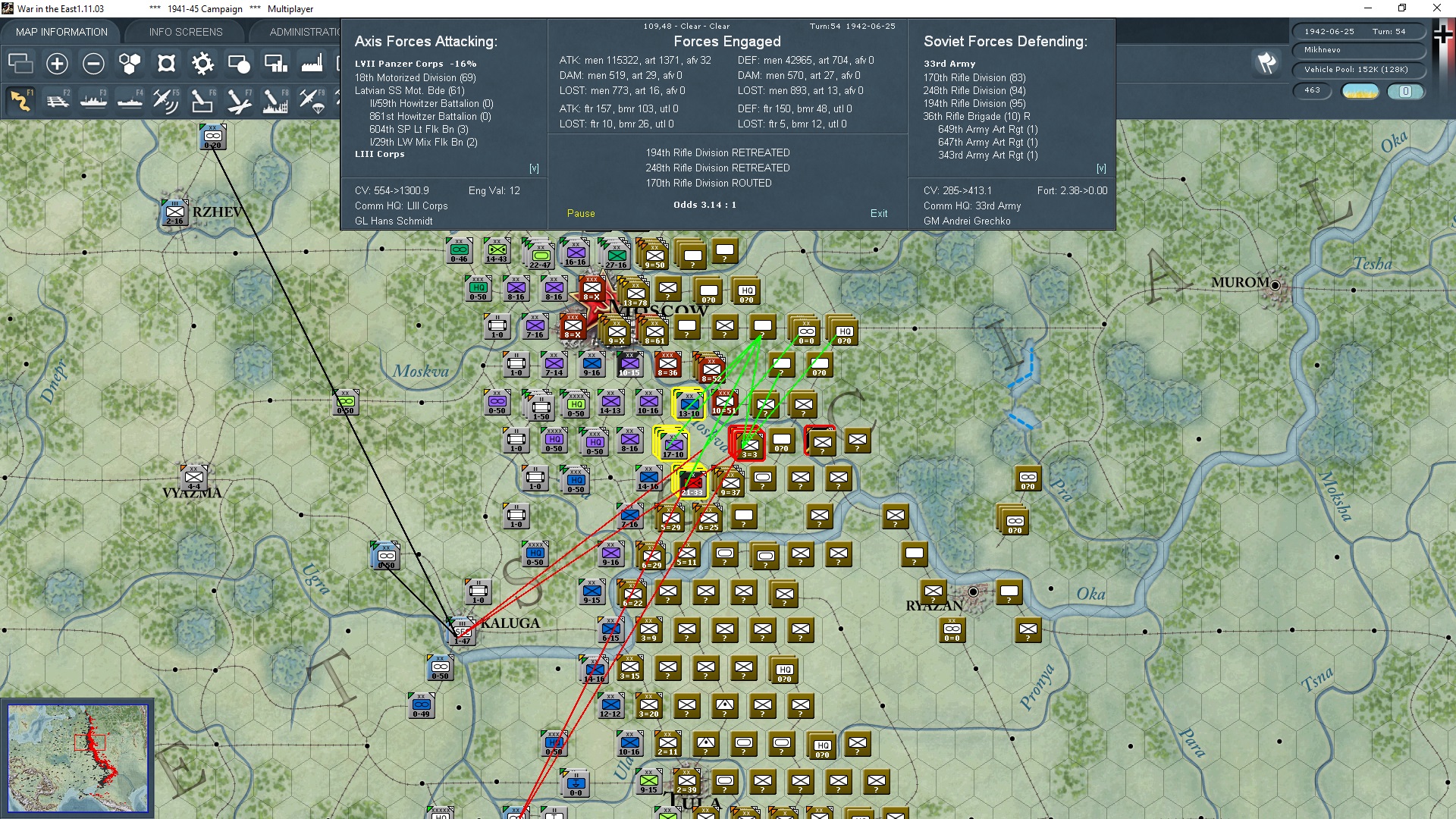Click the Vehicle Pool readout

point(1358,70)
